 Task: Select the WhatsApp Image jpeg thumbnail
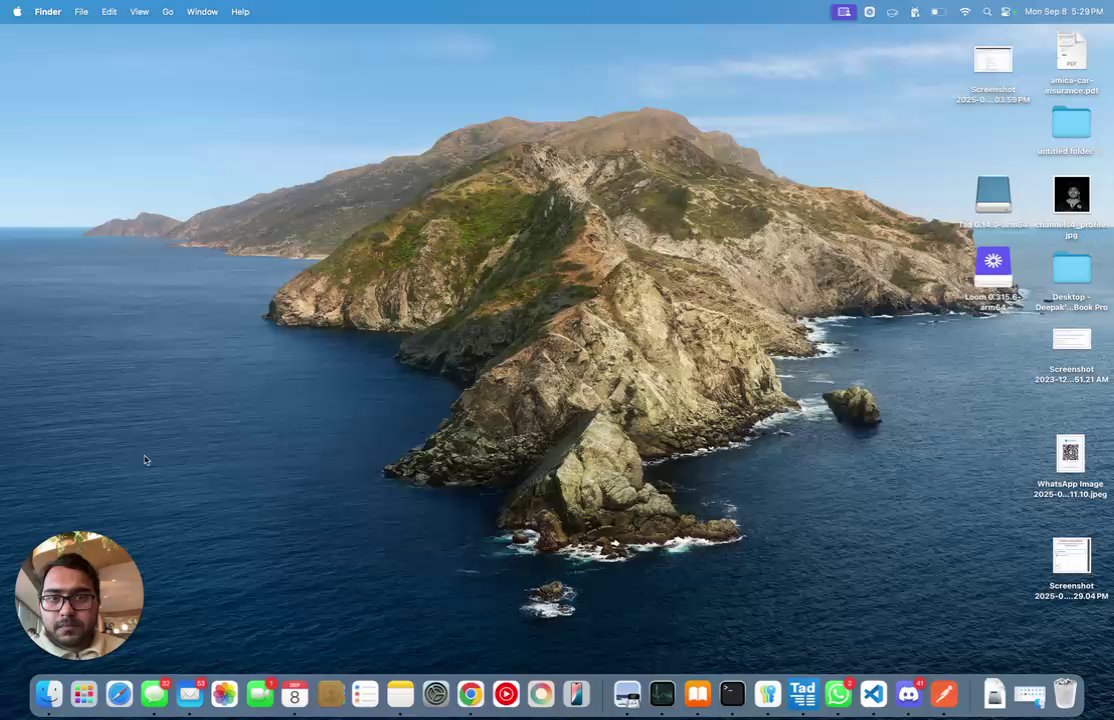(x=1070, y=454)
